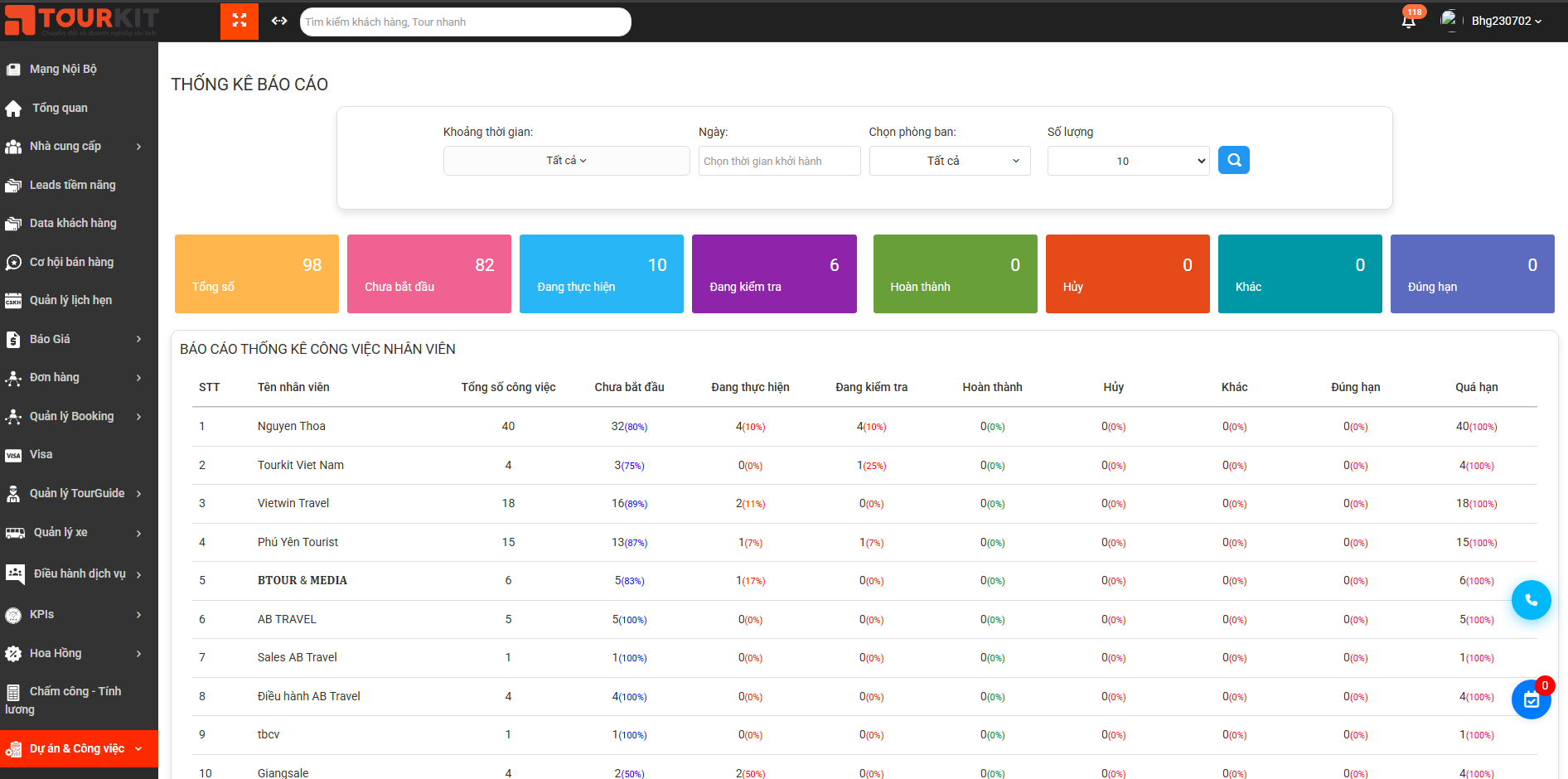
Task: Click the Đúng hạn 0 card
Action: 1473,273
